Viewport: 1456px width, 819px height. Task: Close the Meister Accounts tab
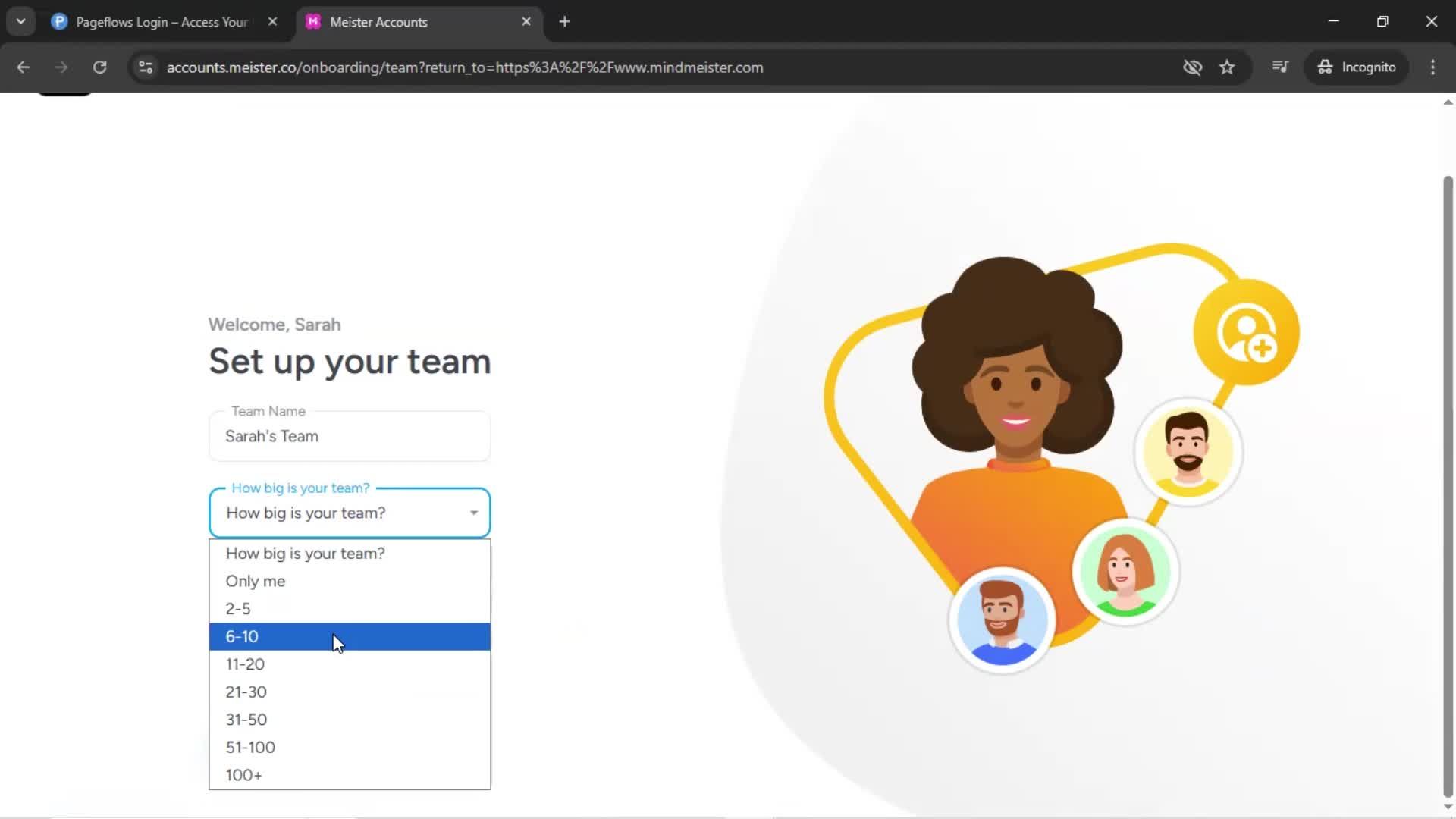pyautogui.click(x=526, y=21)
